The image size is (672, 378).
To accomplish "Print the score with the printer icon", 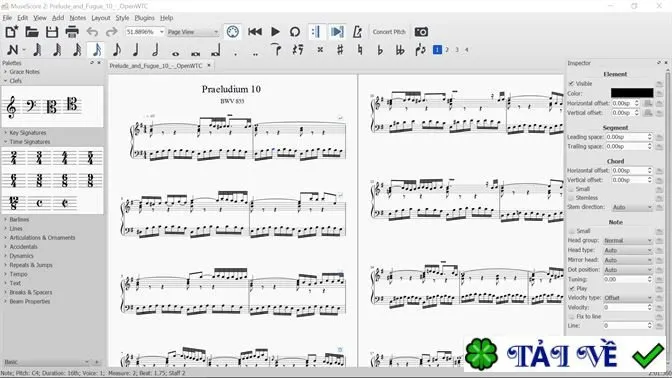I will point(72,32).
